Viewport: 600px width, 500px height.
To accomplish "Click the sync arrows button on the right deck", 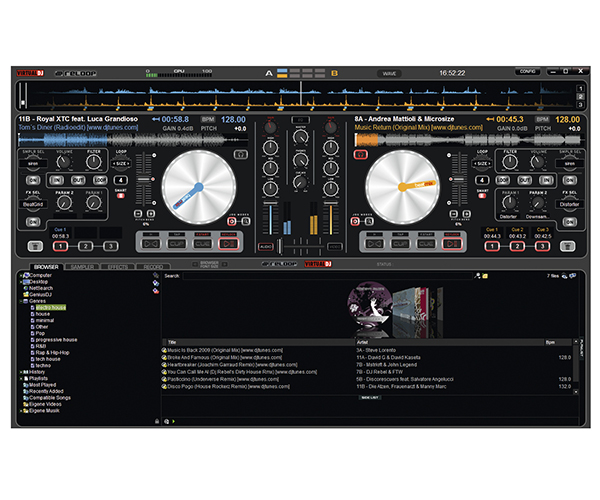I will 374,244.
